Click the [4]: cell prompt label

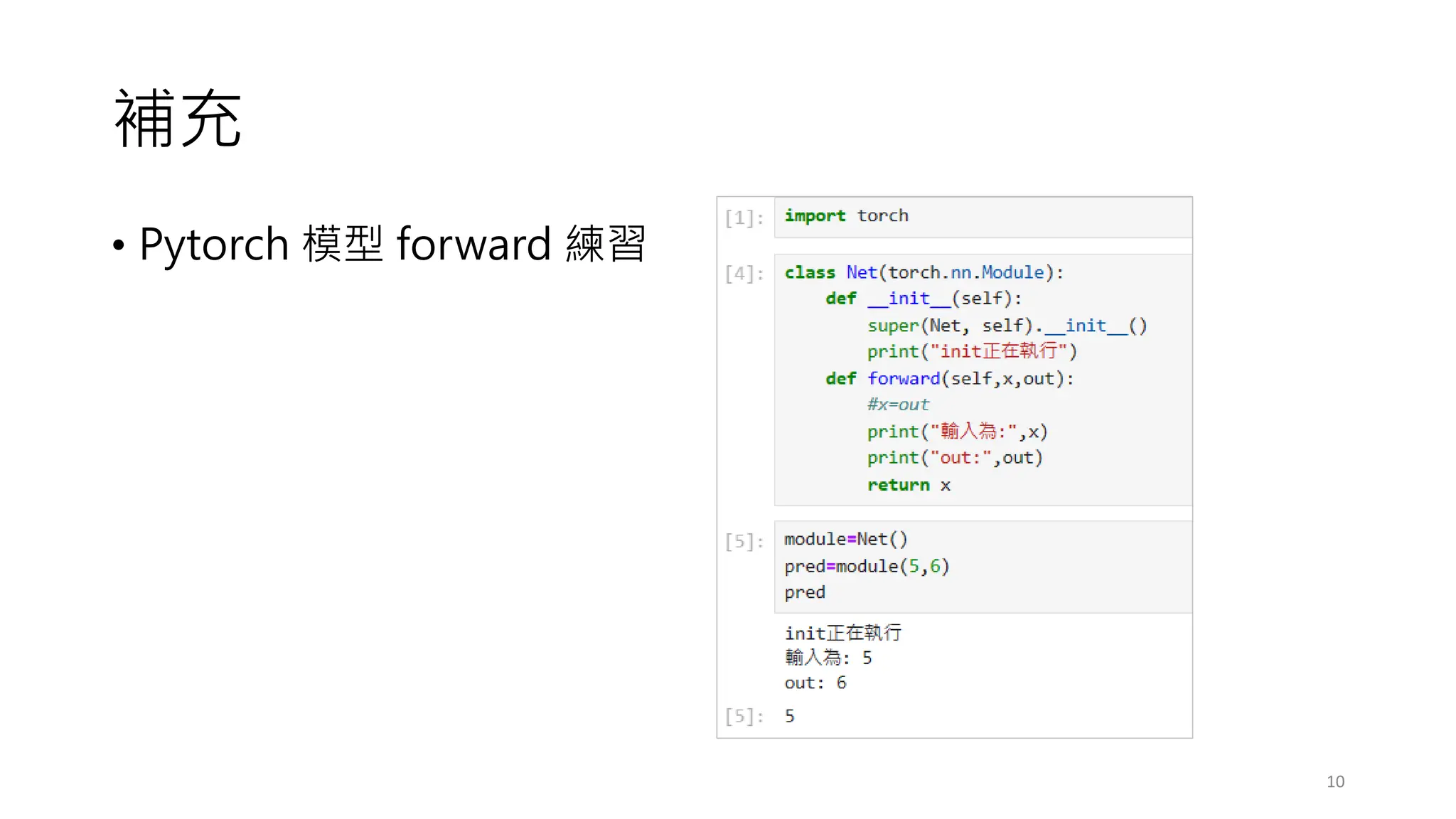(744, 274)
